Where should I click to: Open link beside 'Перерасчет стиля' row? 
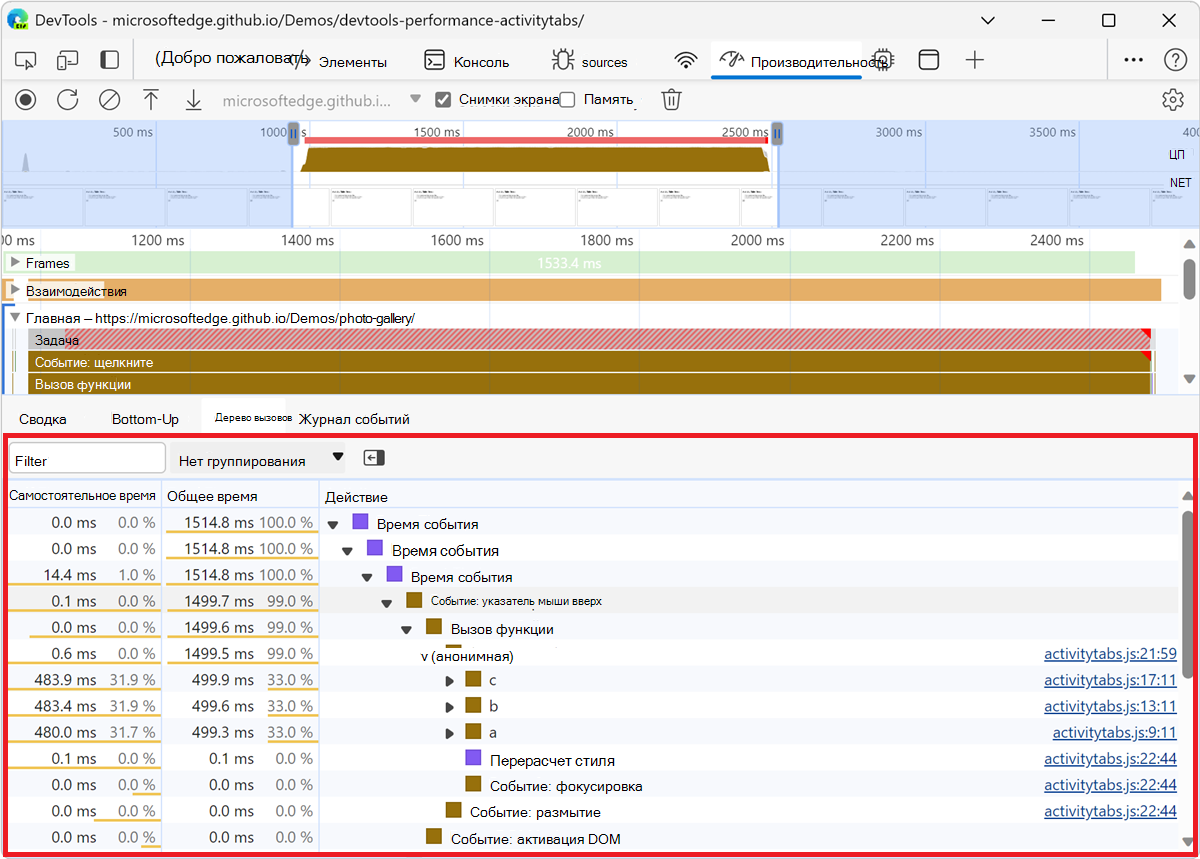click(x=1110, y=759)
